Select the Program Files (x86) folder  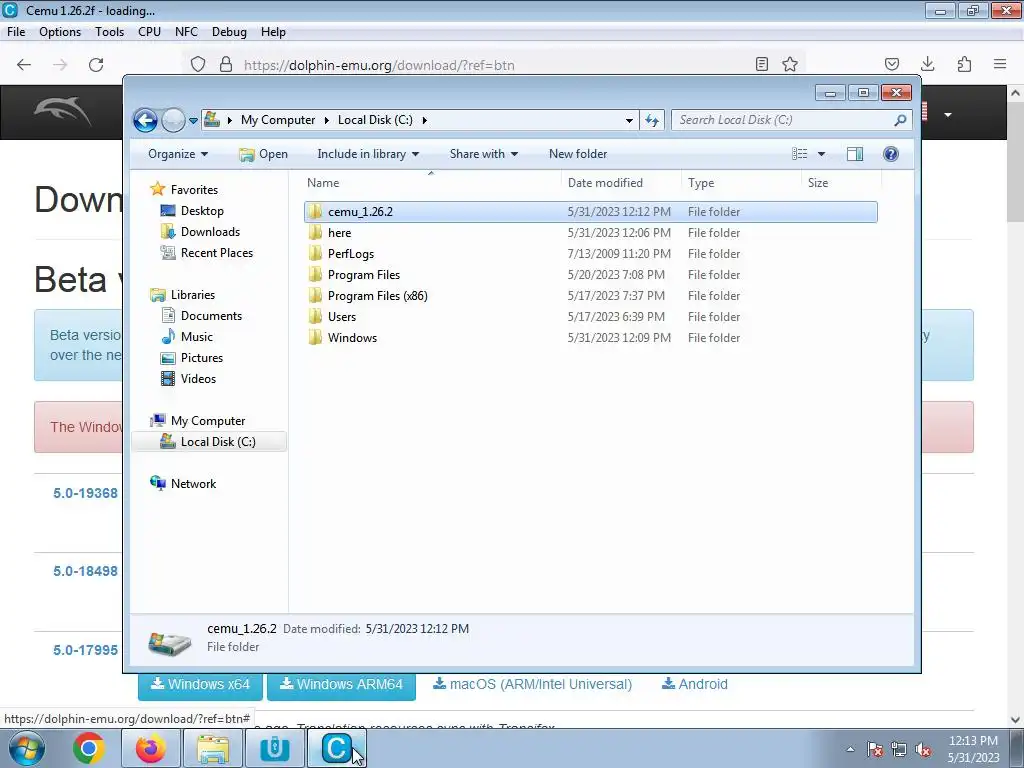590,296
